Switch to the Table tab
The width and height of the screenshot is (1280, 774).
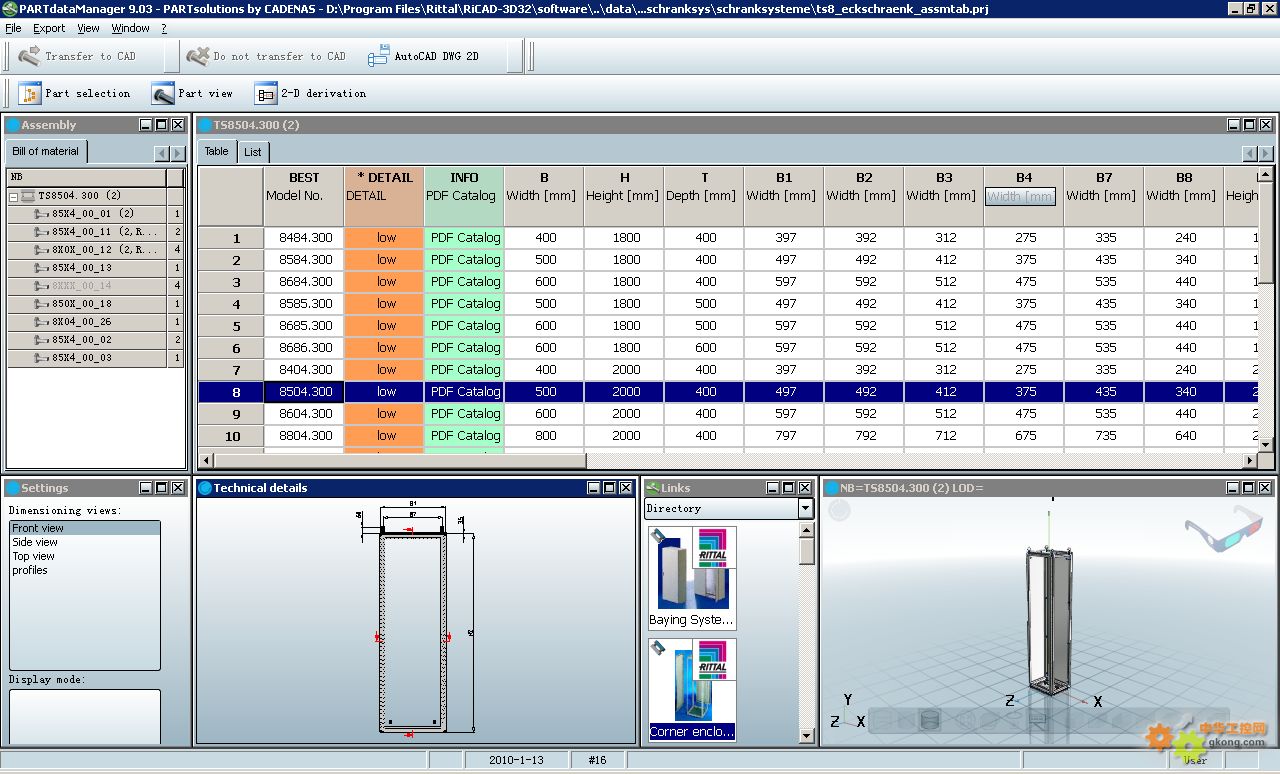pos(217,151)
